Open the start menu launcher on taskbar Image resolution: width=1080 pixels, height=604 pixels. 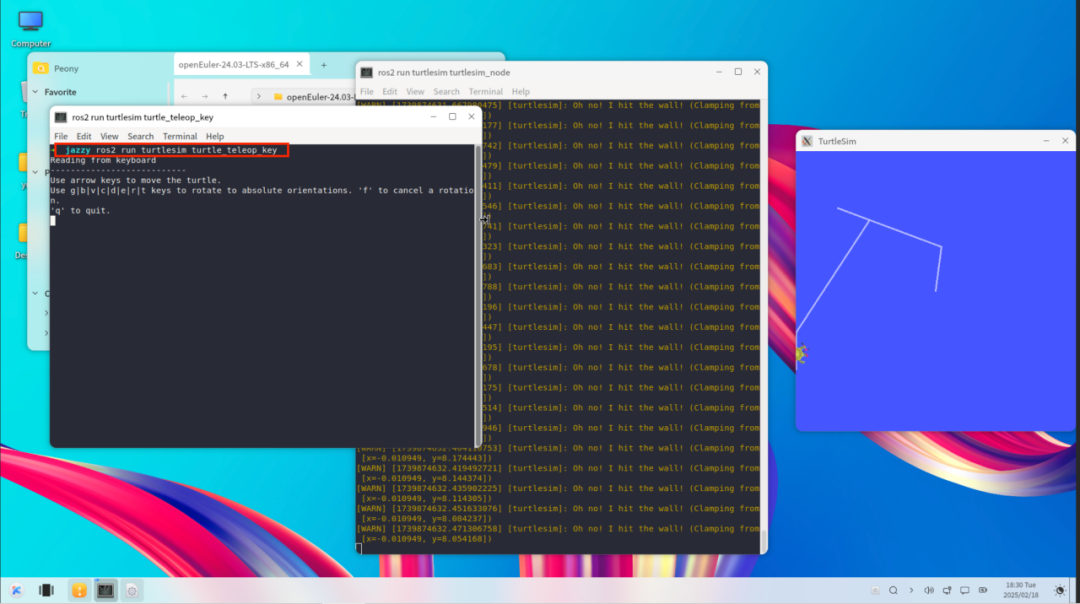[17, 590]
